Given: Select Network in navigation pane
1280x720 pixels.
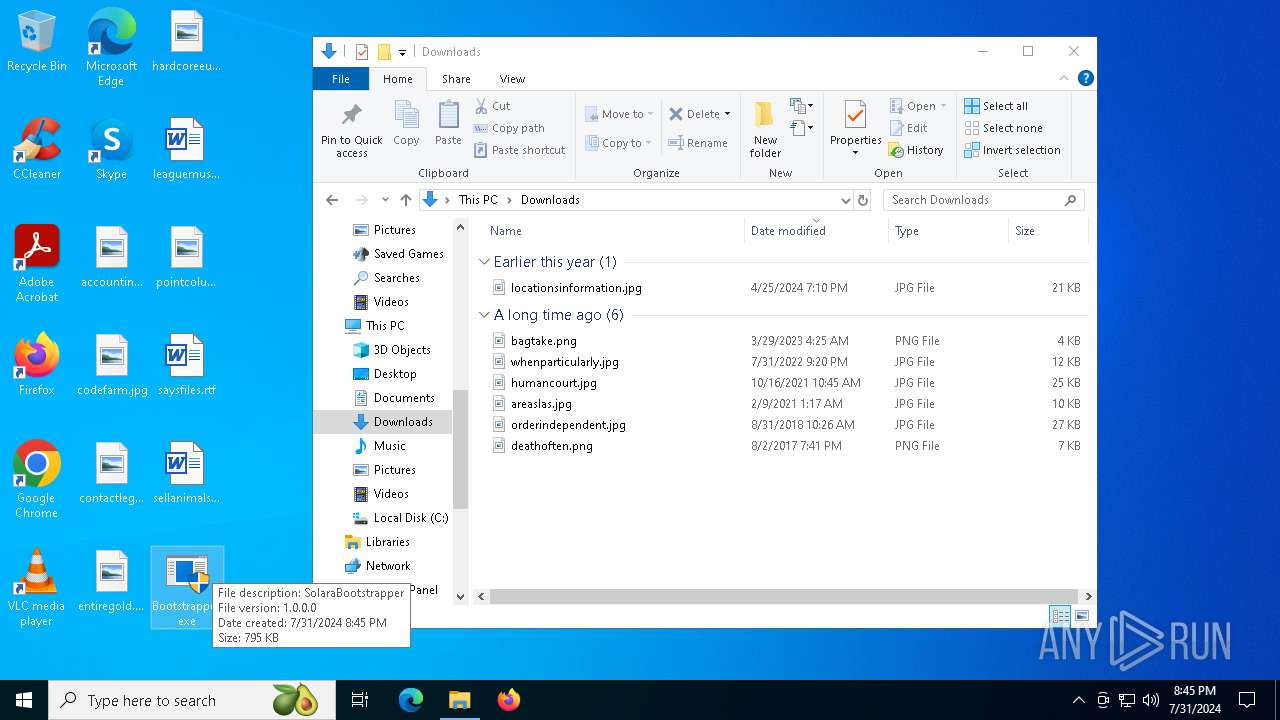Looking at the screenshot, I should 377,566.
